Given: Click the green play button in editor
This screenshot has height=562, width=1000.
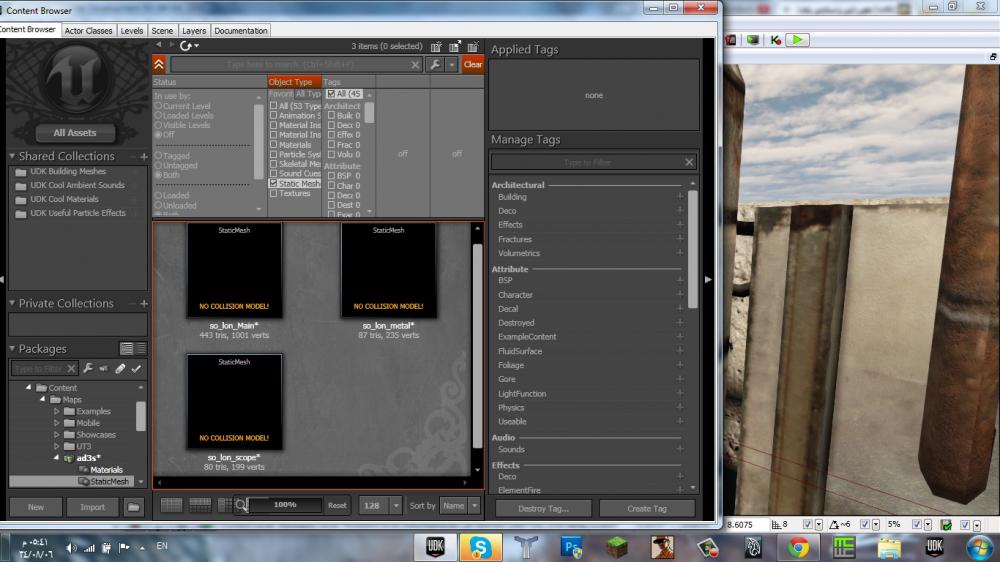Looking at the screenshot, I should (797, 40).
